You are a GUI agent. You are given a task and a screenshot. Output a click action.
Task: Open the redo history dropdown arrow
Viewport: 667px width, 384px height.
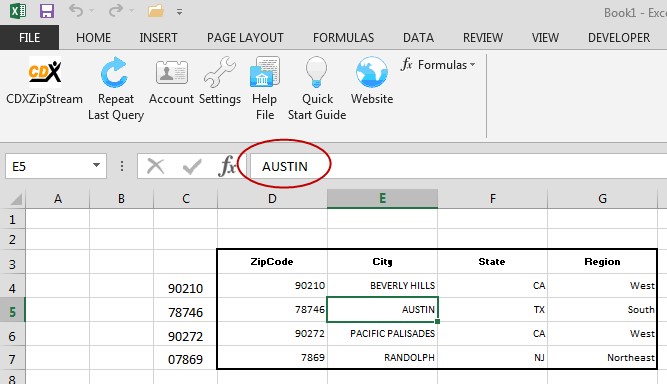click(x=131, y=11)
